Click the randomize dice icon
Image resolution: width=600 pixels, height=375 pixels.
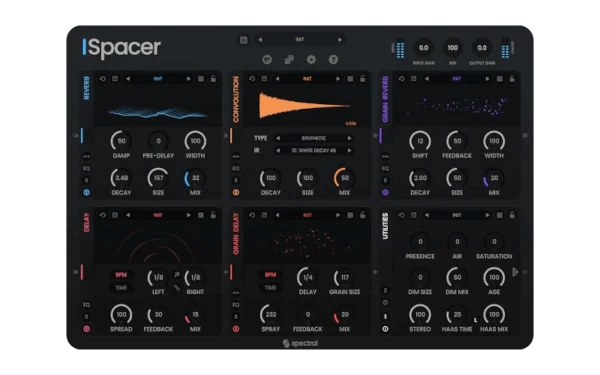(x=289, y=59)
